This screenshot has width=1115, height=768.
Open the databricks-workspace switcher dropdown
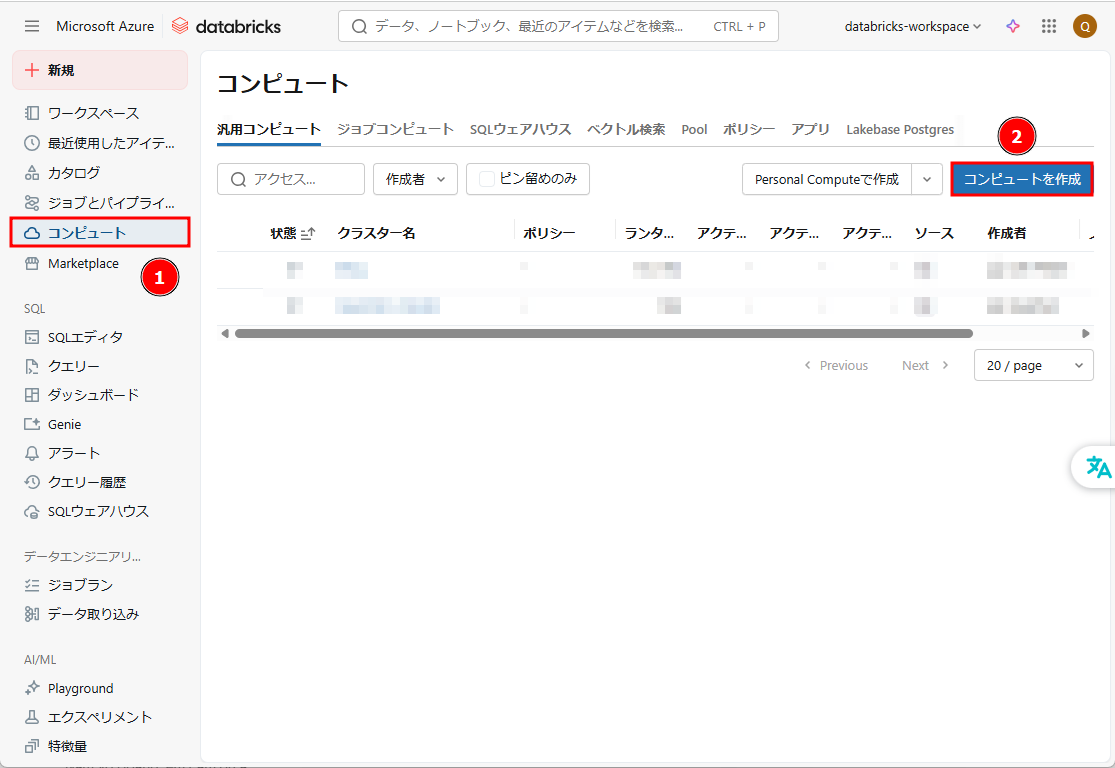pyautogui.click(x=913, y=26)
